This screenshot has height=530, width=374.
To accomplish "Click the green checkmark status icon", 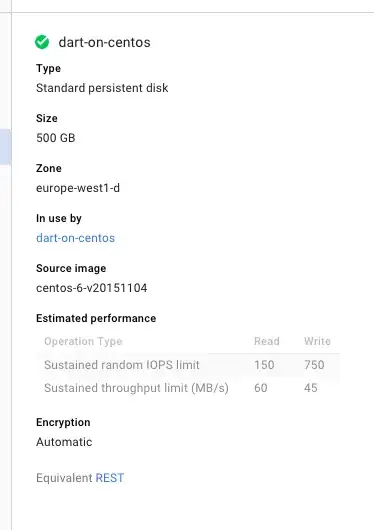I will [42, 42].
